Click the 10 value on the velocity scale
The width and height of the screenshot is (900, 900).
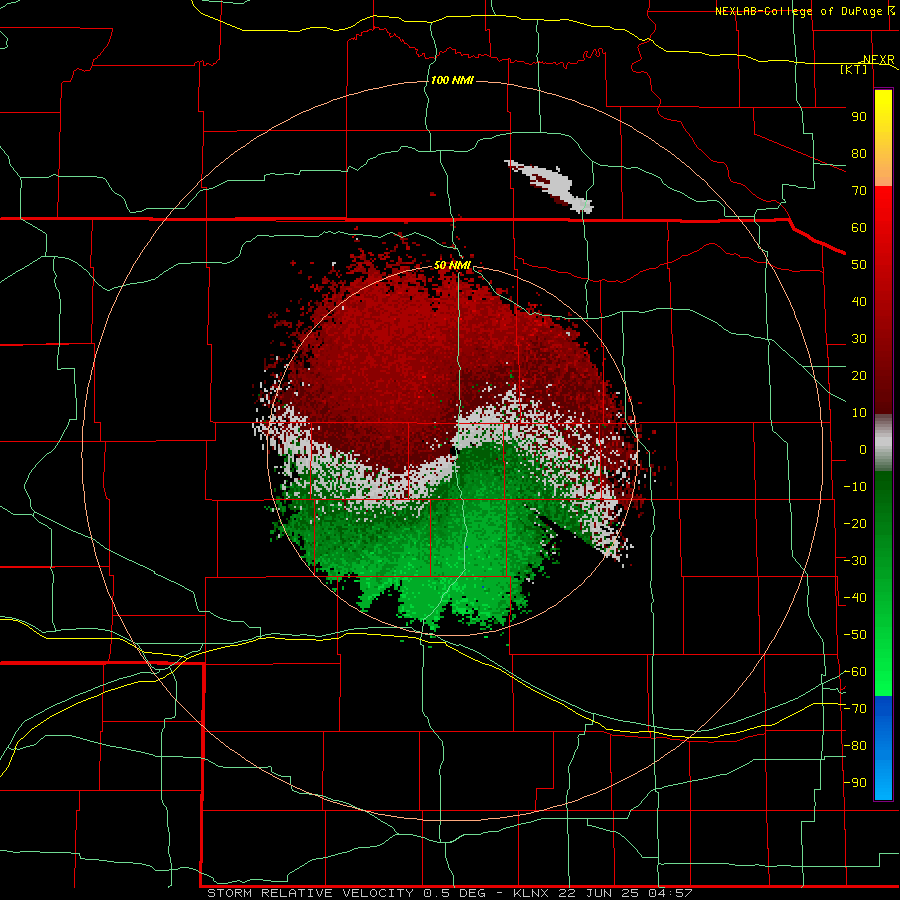(x=859, y=413)
